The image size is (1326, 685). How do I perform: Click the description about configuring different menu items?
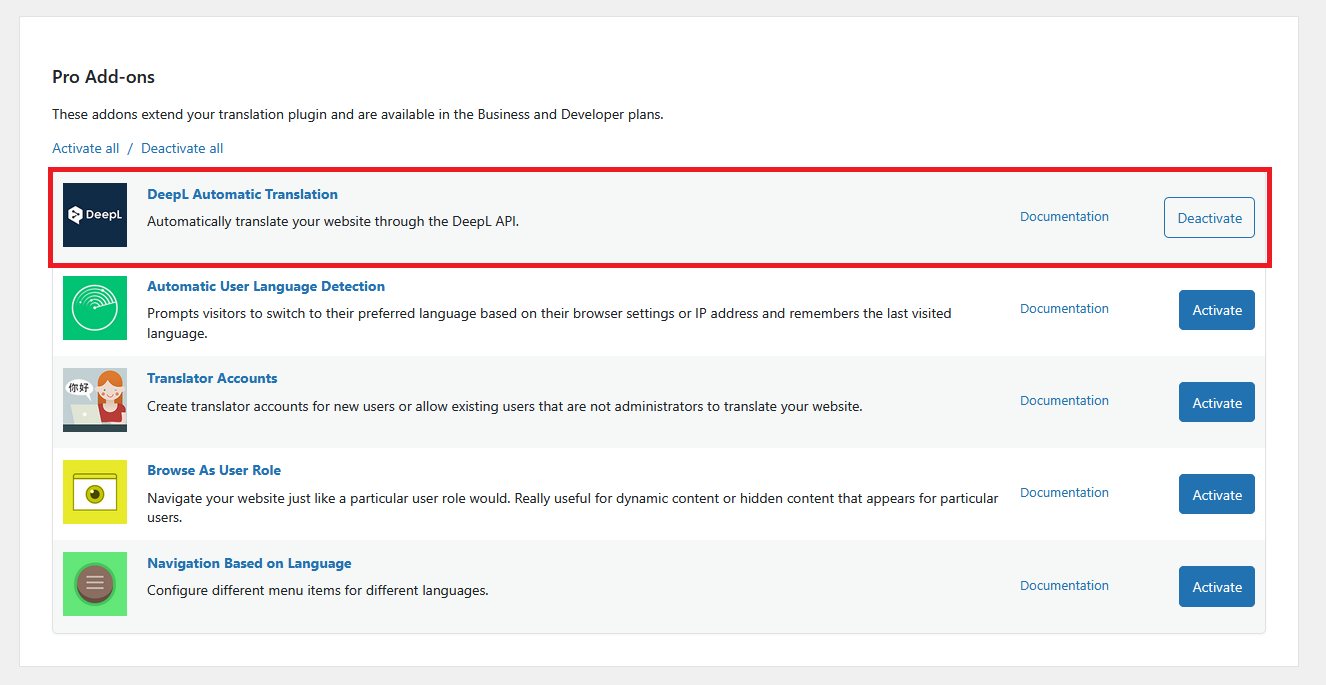(x=317, y=590)
